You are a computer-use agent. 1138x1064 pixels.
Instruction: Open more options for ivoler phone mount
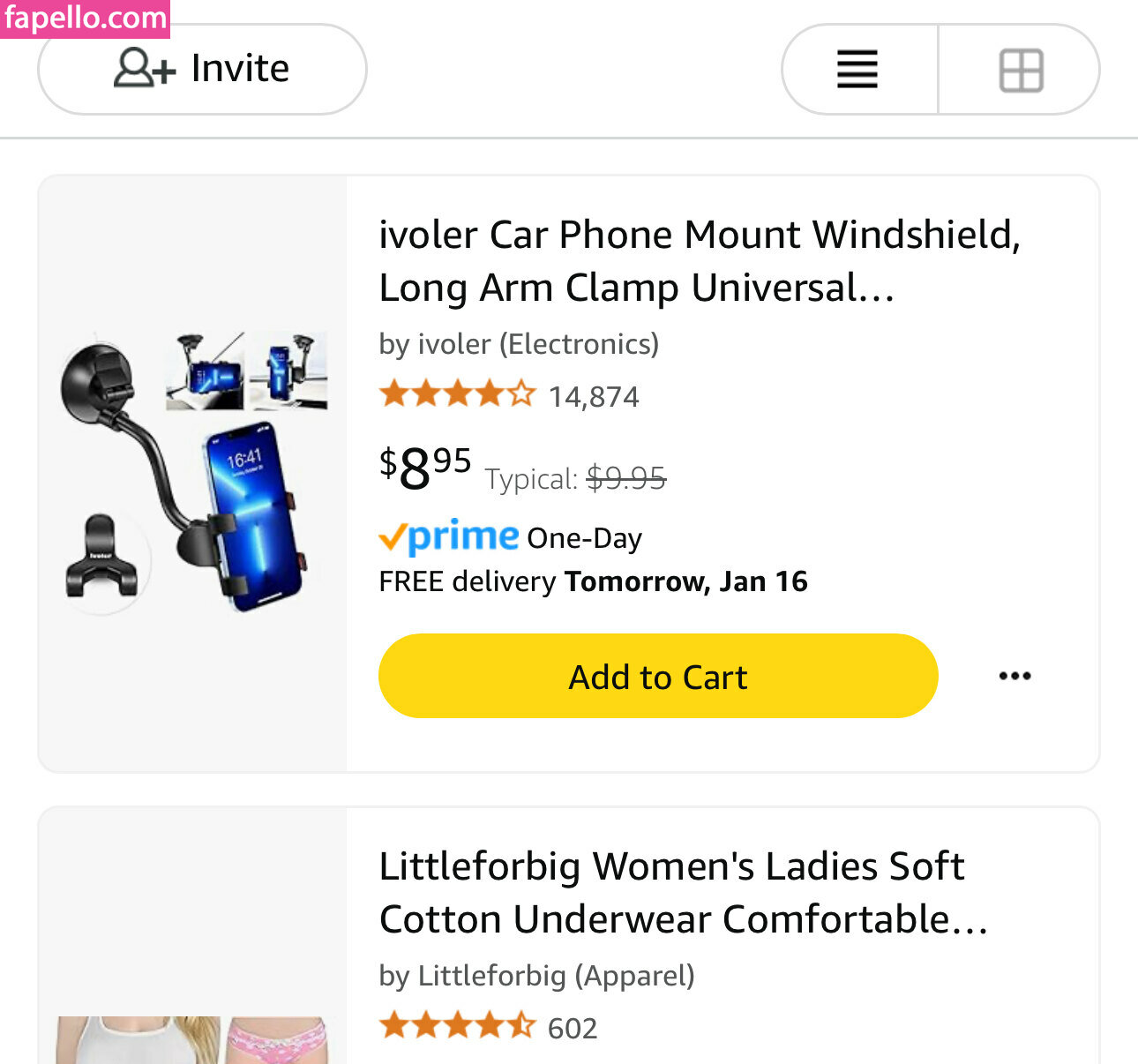1014,676
